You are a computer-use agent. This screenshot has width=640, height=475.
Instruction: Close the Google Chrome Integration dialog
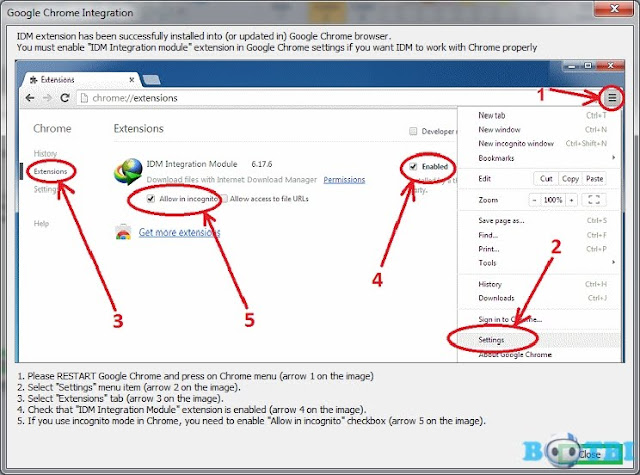coord(614,8)
